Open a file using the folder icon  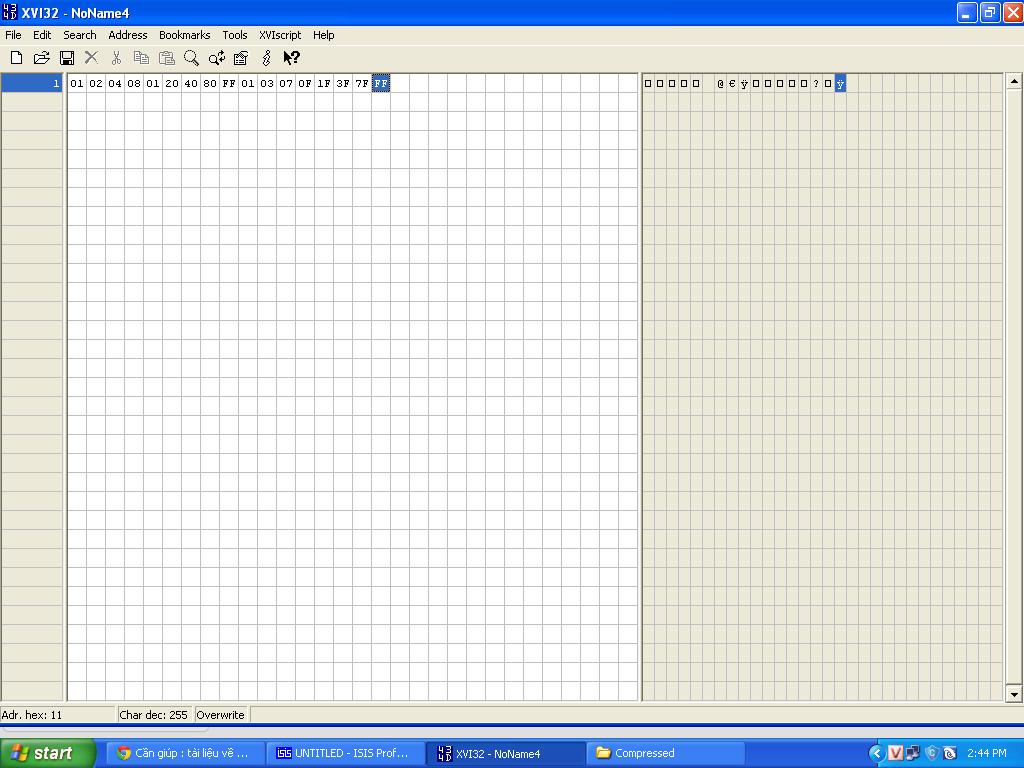[x=42, y=58]
